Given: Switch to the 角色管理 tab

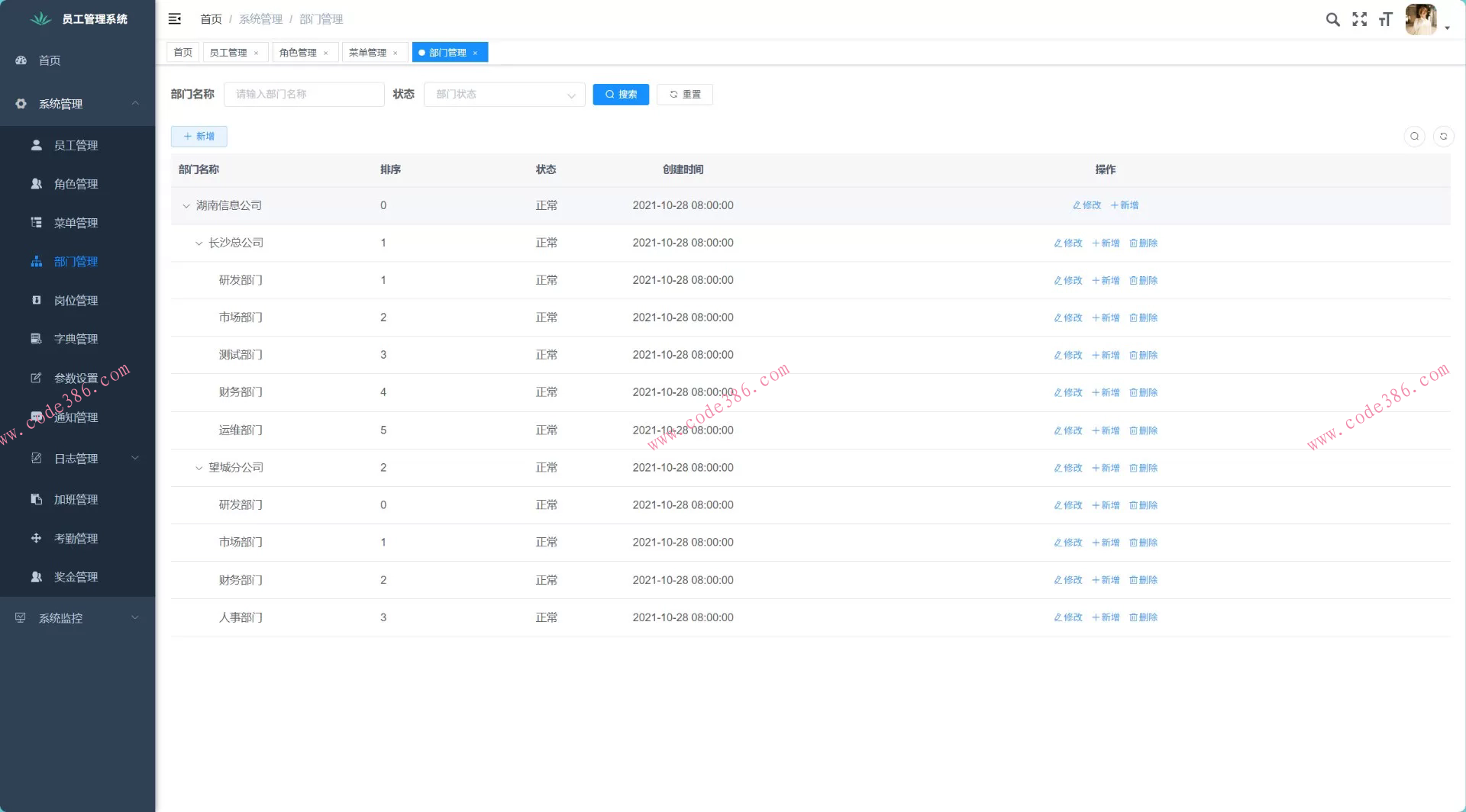Looking at the screenshot, I should pyautogui.click(x=298, y=53).
